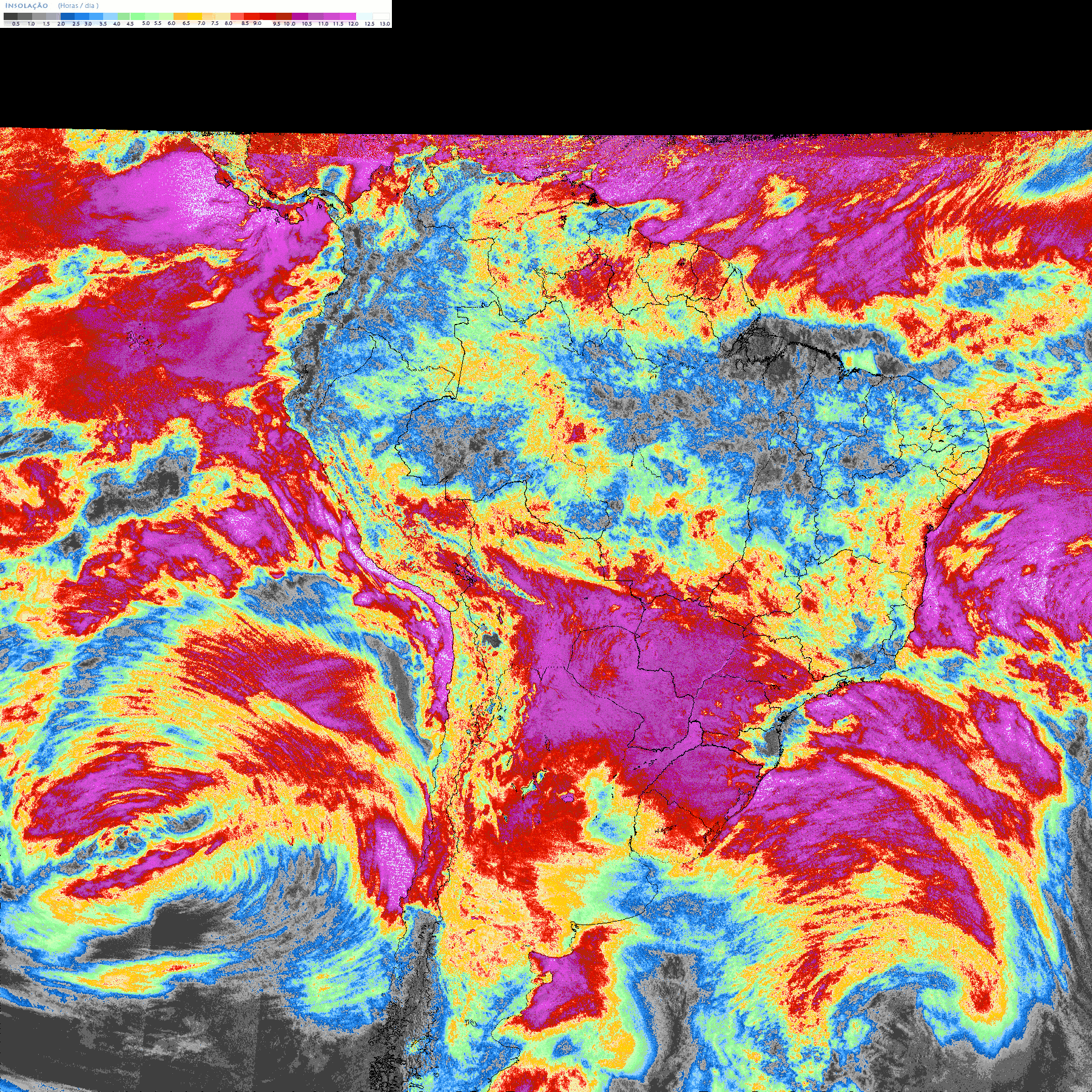Select the 8.0 legend value
This screenshot has width=1092, height=1092.
229,23
